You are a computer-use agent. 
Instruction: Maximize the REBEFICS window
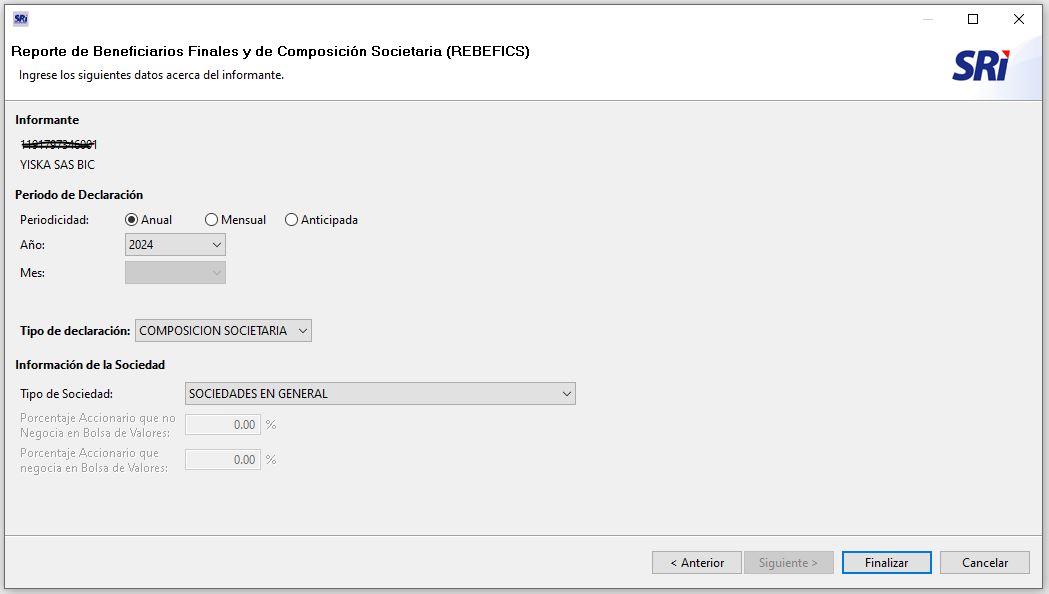pos(973,19)
